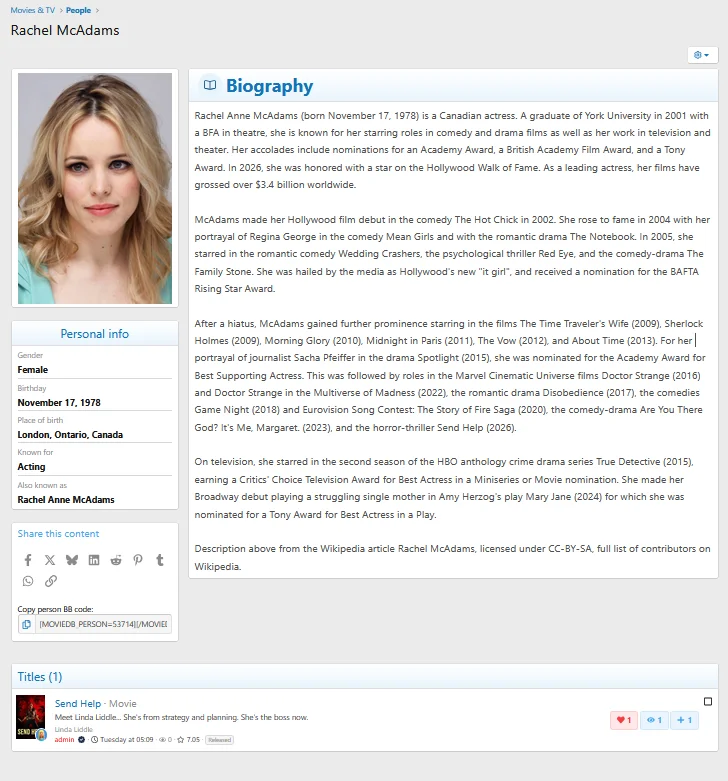Copy page link chain icon
728x781 pixels.
coord(51,581)
